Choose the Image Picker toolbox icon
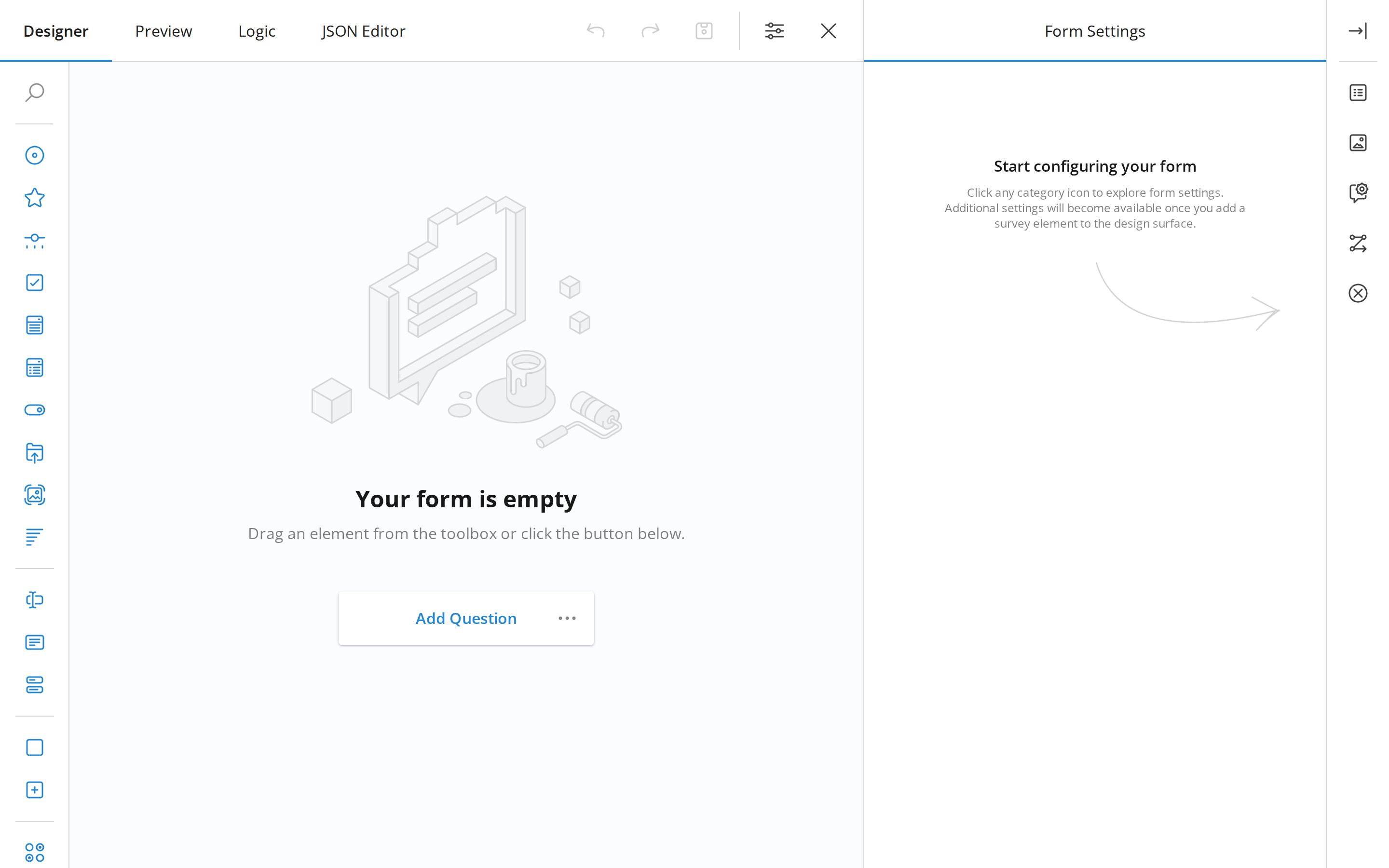The image size is (1389, 868). pos(34,495)
